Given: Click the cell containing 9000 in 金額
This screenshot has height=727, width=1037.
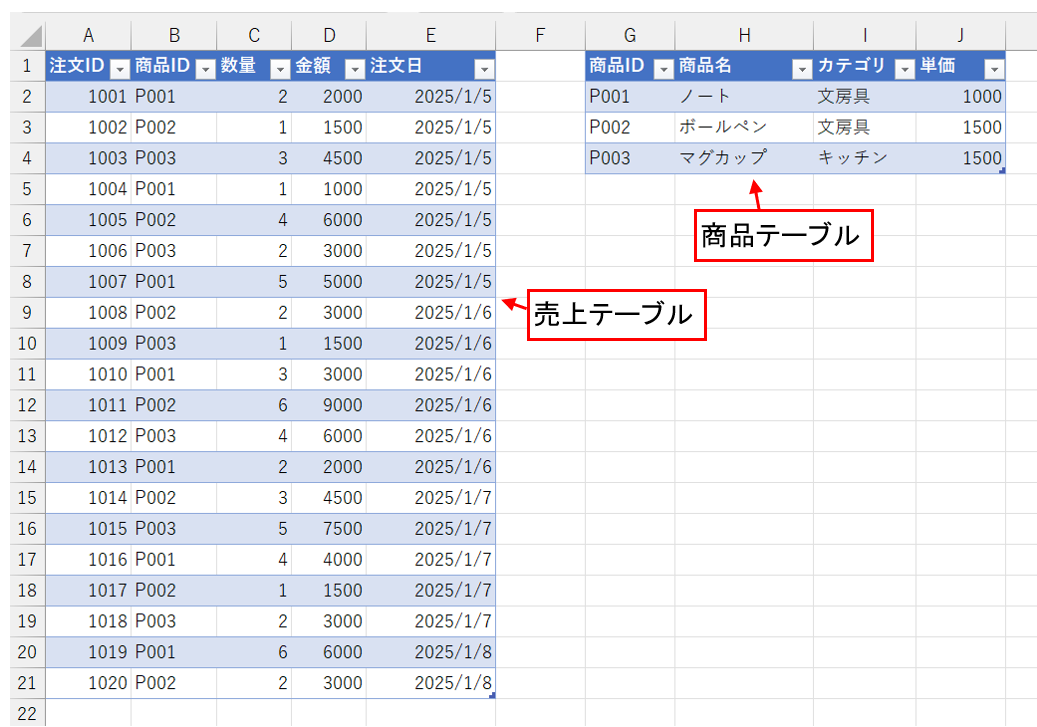Looking at the screenshot, I should pyautogui.click(x=329, y=405).
